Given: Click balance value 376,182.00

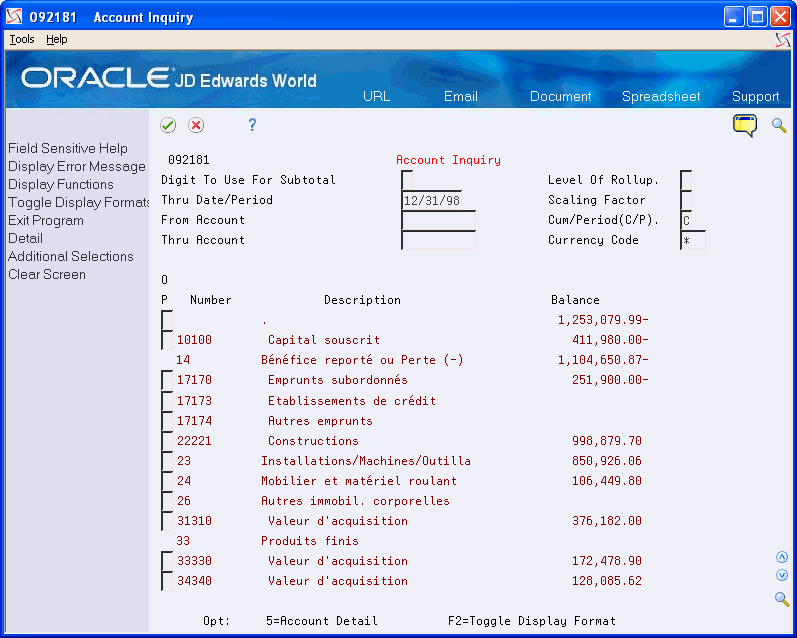Looking at the screenshot, I should pos(606,521).
